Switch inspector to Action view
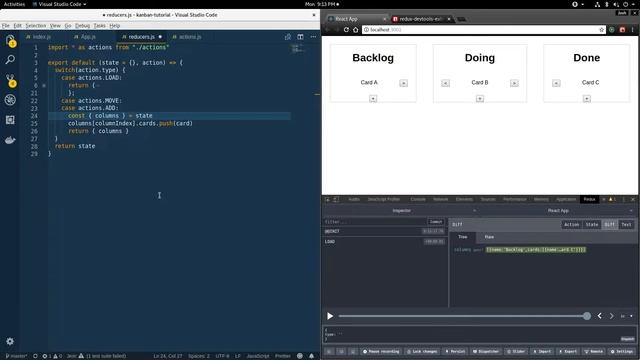The height and width of the screenshot is (360, 640). tap(571, 224)
